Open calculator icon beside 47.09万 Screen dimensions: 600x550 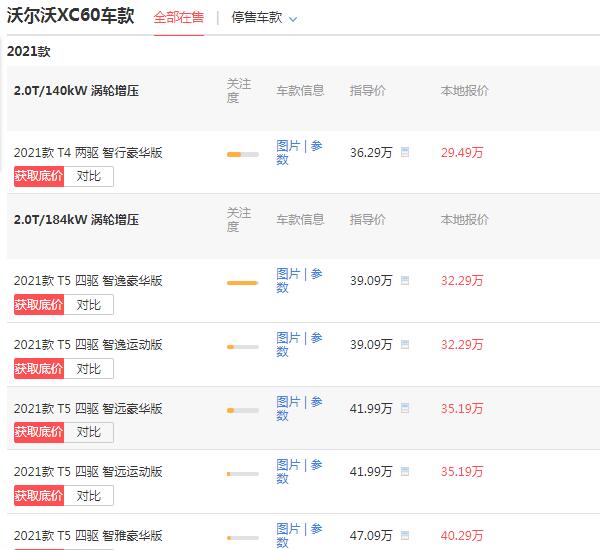405,535
